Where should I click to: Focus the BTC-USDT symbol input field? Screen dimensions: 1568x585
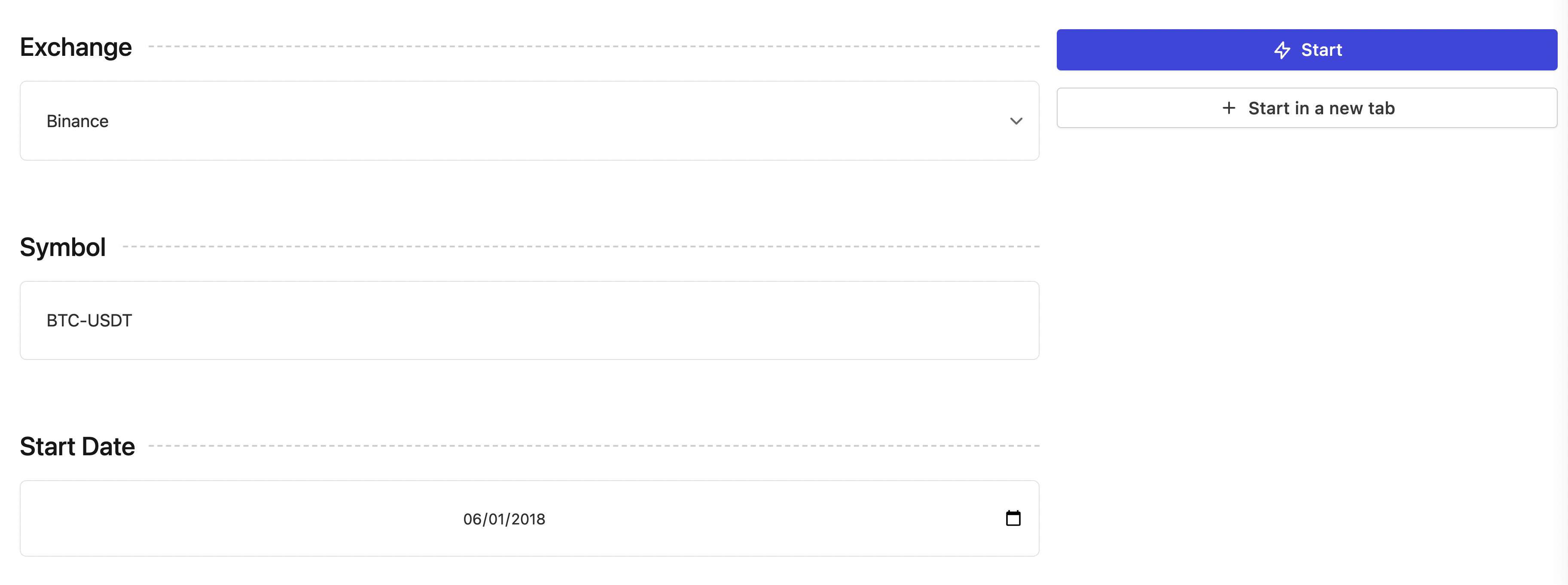529,320
